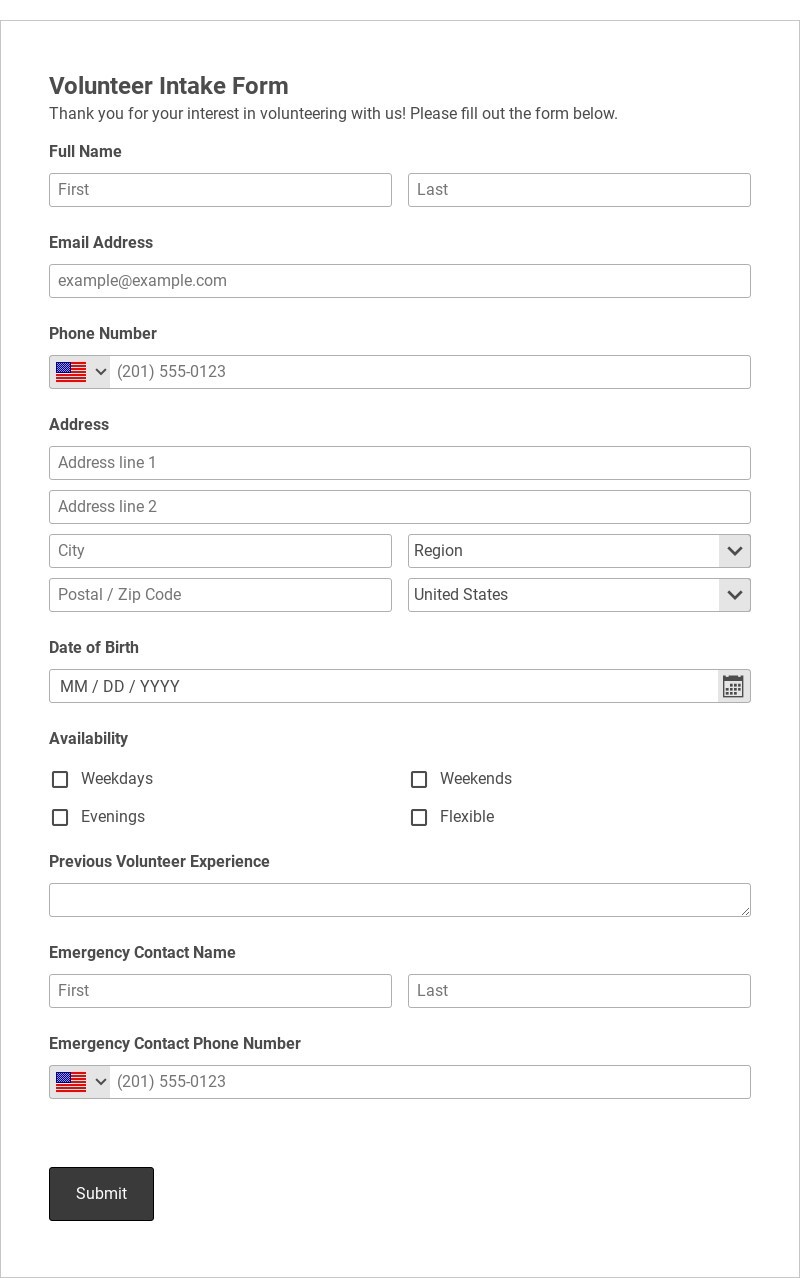Focus the First name field under Full Name

220,190
